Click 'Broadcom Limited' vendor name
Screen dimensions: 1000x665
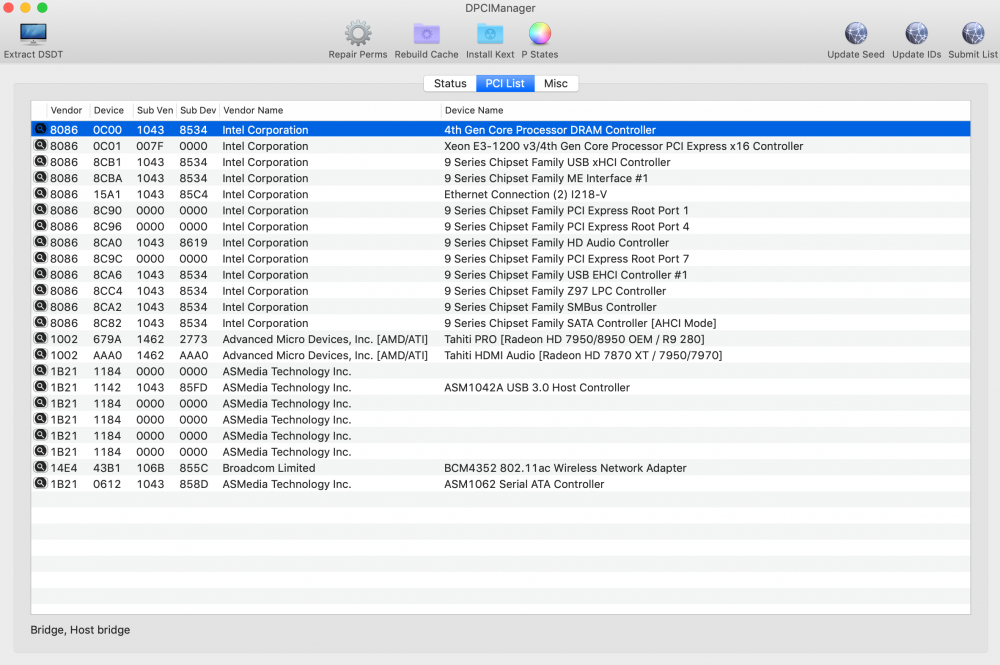pyautogui.click(x=268, y=468)
